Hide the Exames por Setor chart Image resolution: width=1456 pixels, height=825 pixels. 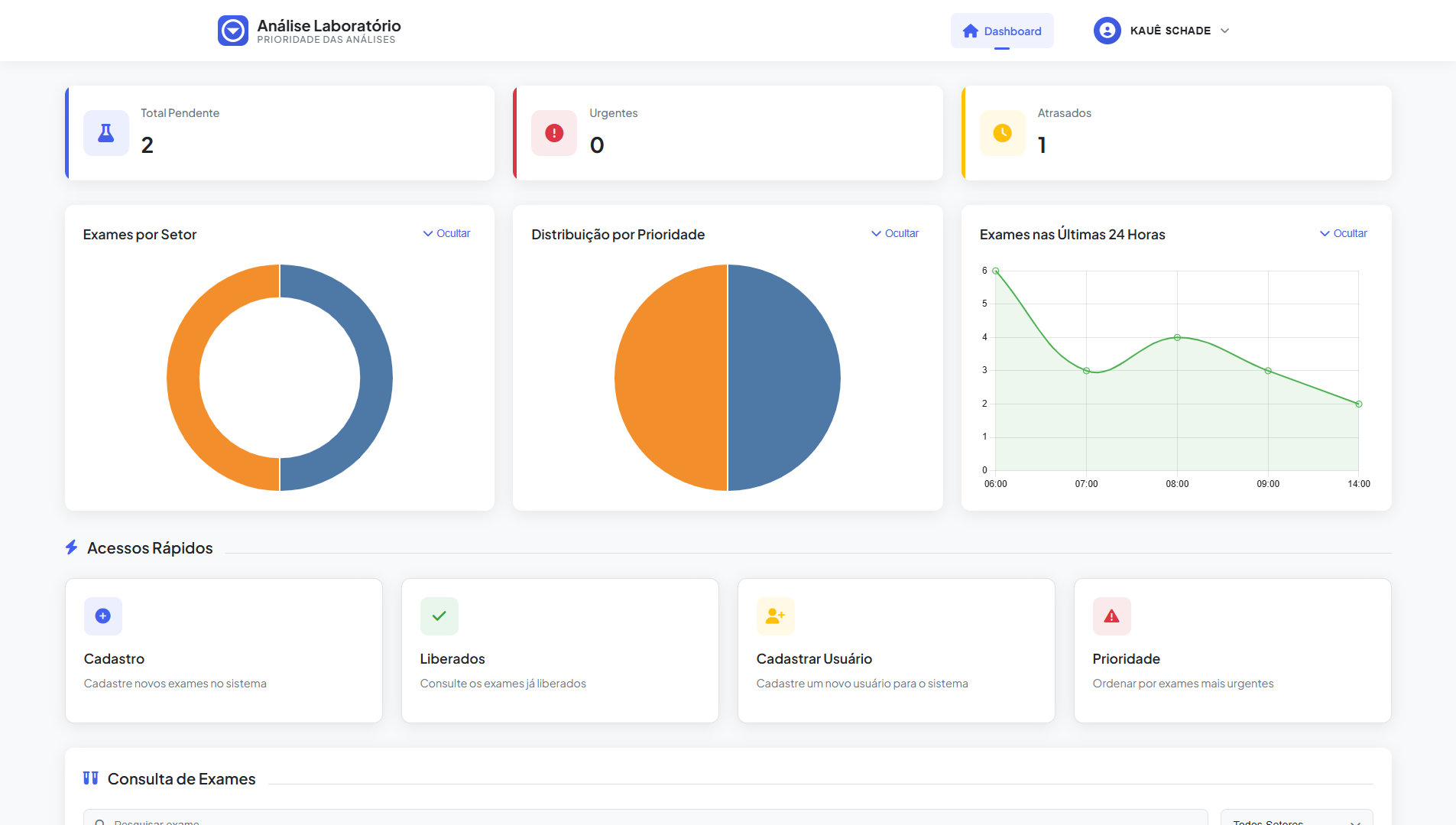[x=447, y=233]
